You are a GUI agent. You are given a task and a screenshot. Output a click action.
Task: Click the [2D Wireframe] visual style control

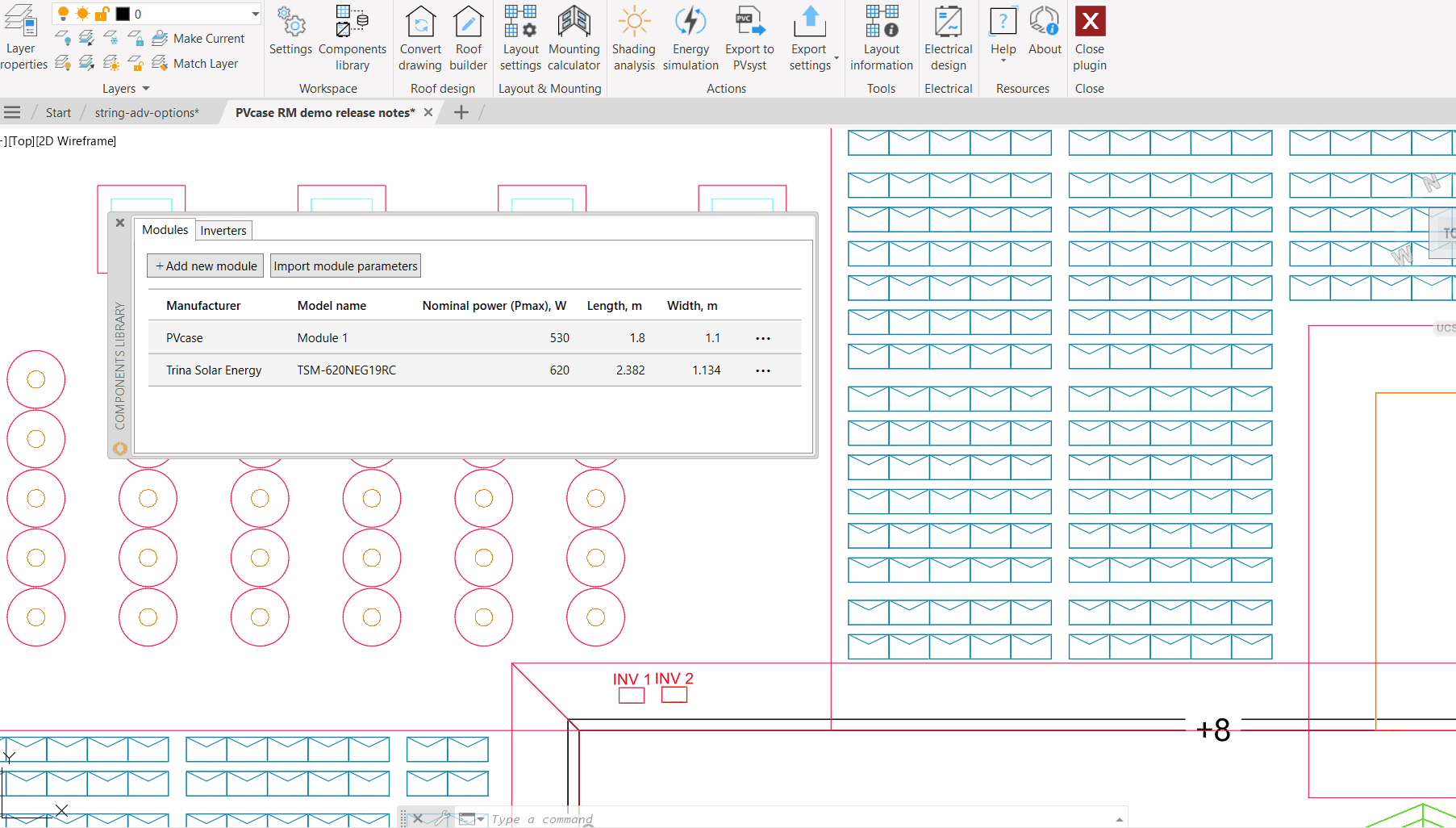click(77, 141)
